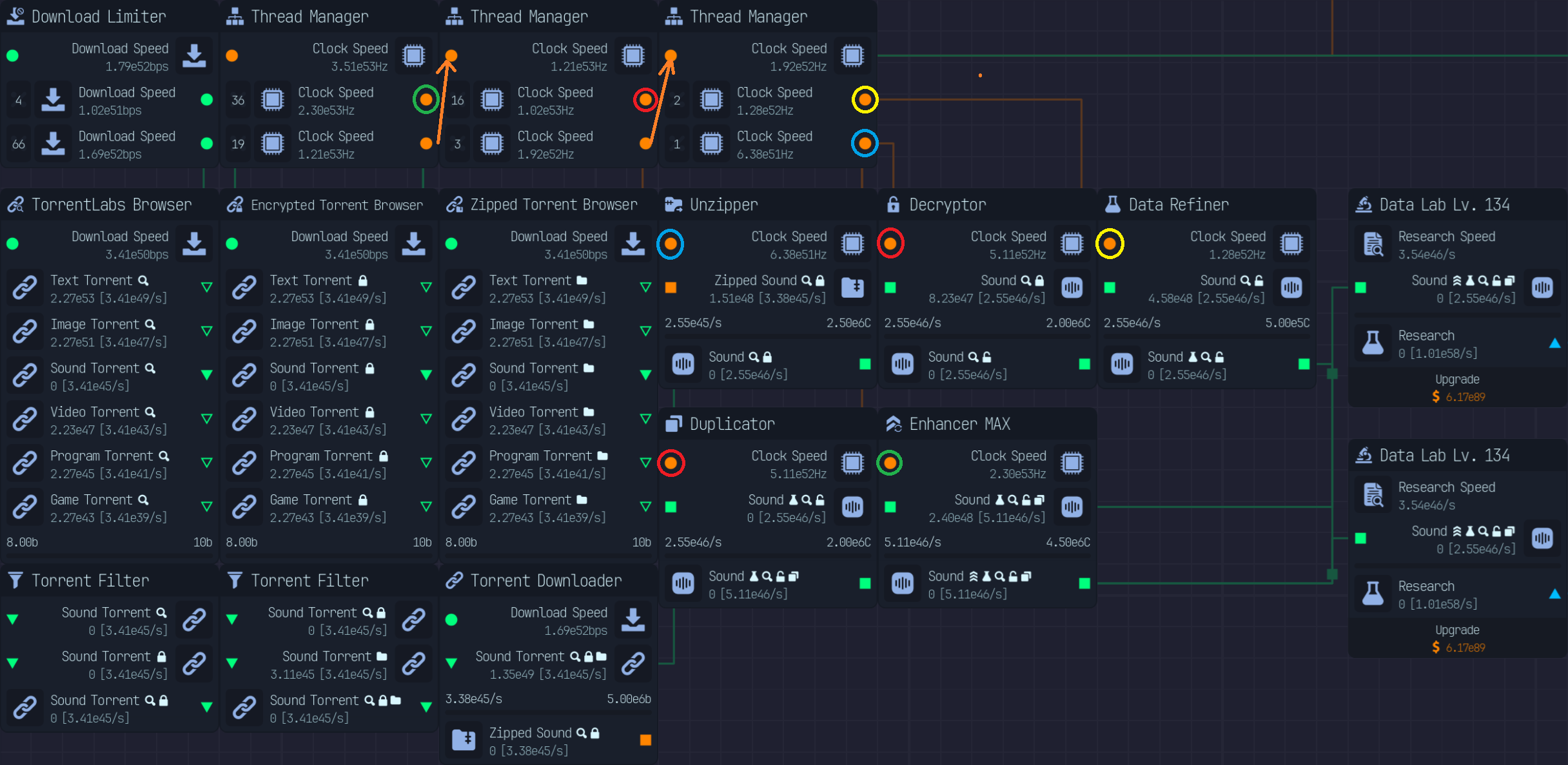Click the blue triangle beside Research in the lower Data Lab
This screenshot has width=1568, height=765.
tap(1555, 594)
